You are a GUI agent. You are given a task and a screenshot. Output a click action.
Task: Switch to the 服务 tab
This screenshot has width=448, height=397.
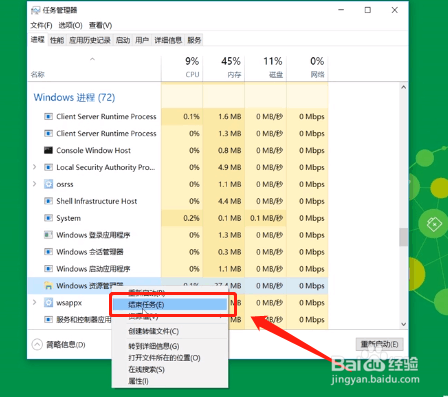click(194, 40)
